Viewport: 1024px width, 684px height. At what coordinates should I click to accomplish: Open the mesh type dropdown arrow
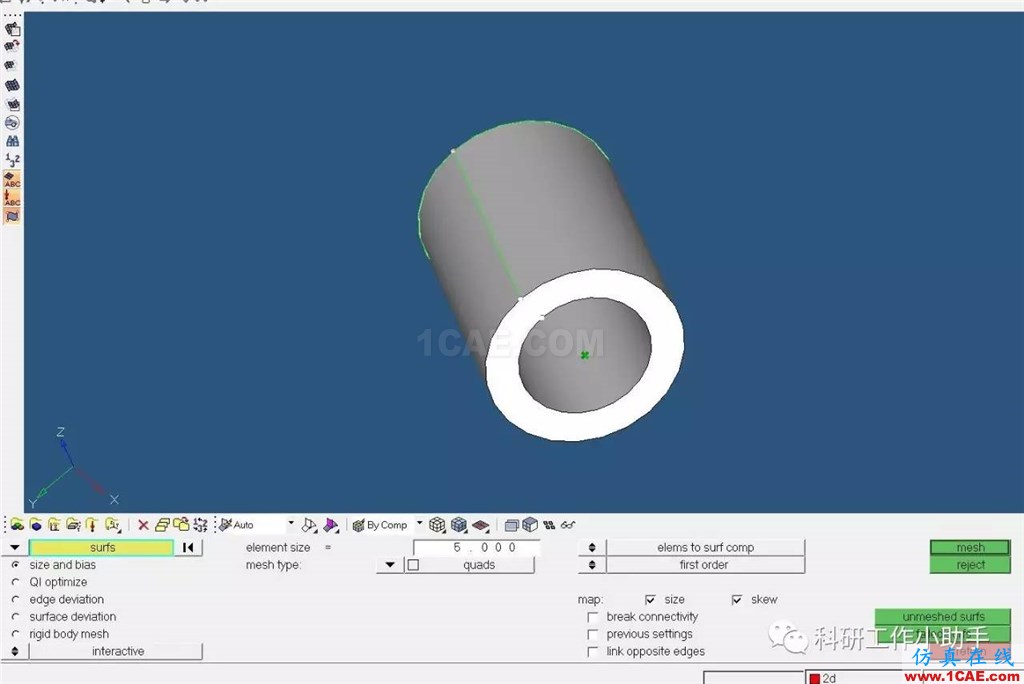pyautogui.click(x=390, y=565)
